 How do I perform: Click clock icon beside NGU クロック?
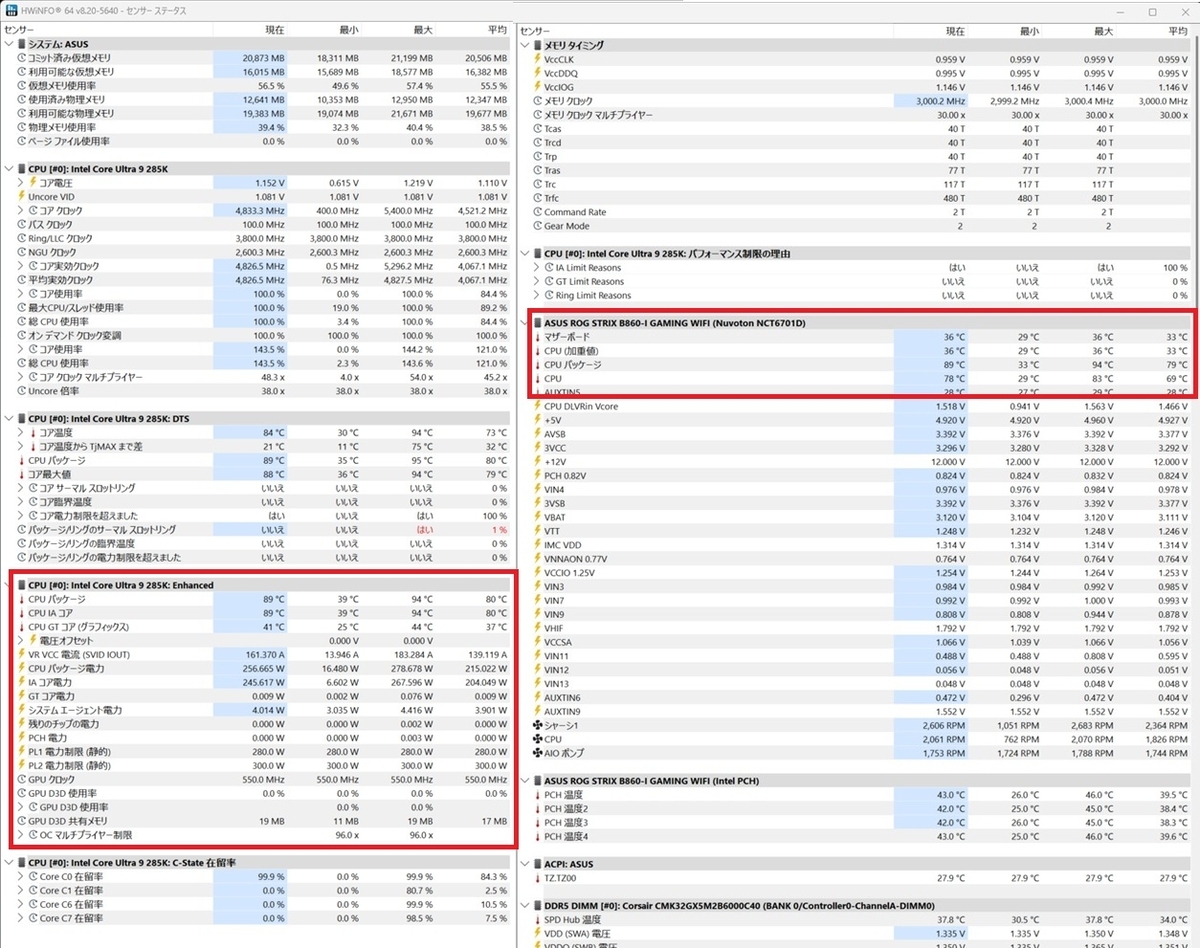pyautogui.click(x=22, y=253)
